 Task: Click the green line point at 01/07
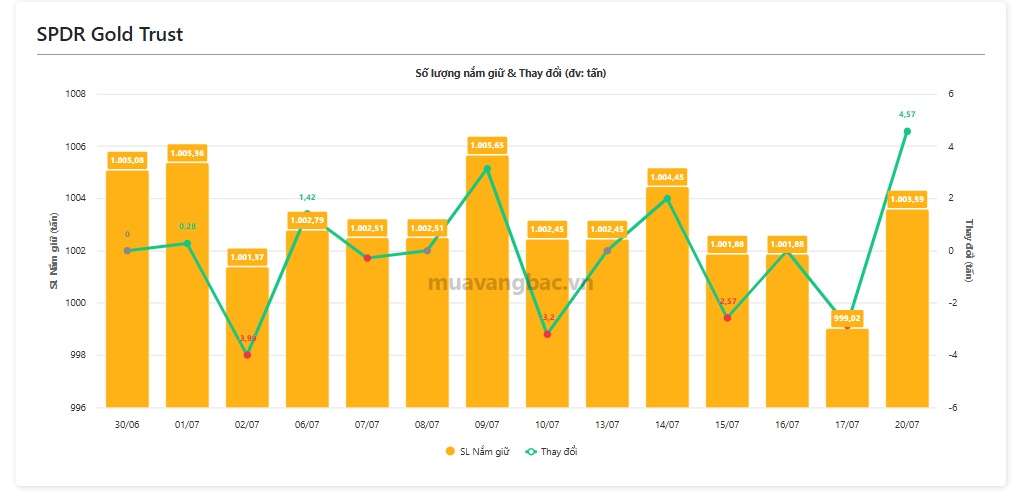[187, 243]
